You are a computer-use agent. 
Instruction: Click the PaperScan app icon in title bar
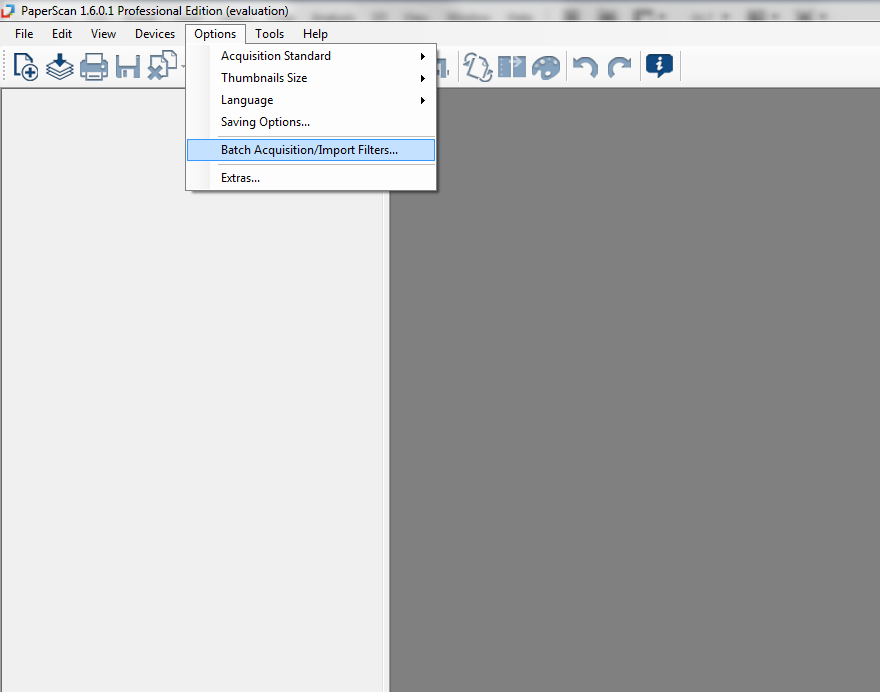click(x=8, y=11)
